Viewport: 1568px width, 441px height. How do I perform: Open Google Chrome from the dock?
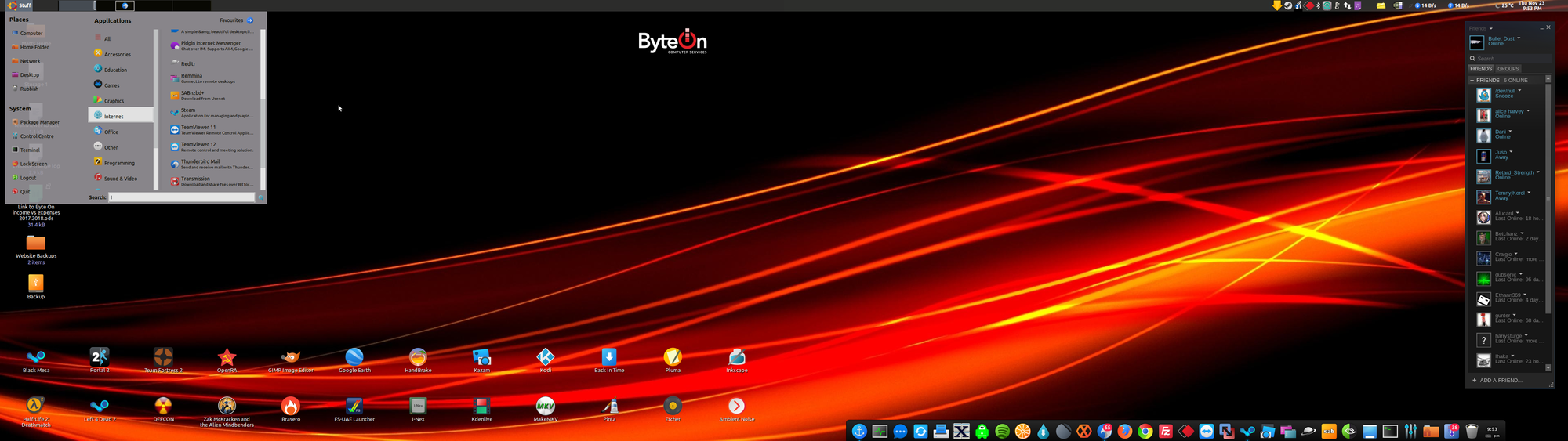click(x=1145, y=432)
